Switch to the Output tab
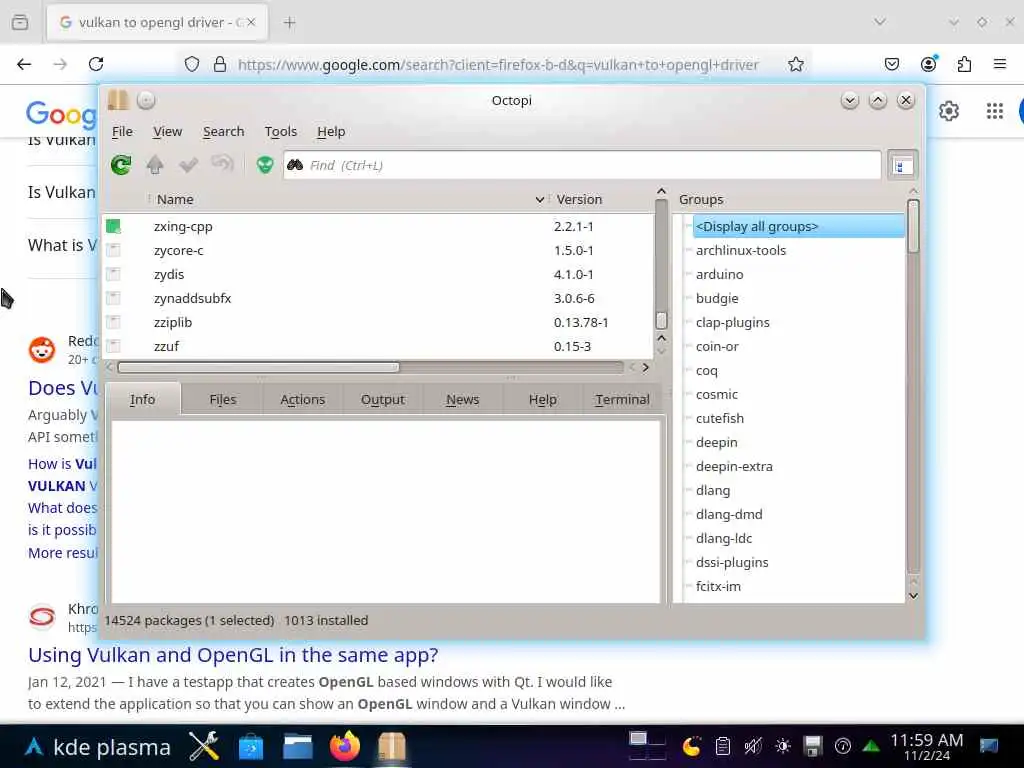The height and width of the screenshot is (768, 1024). pos(383,399)
